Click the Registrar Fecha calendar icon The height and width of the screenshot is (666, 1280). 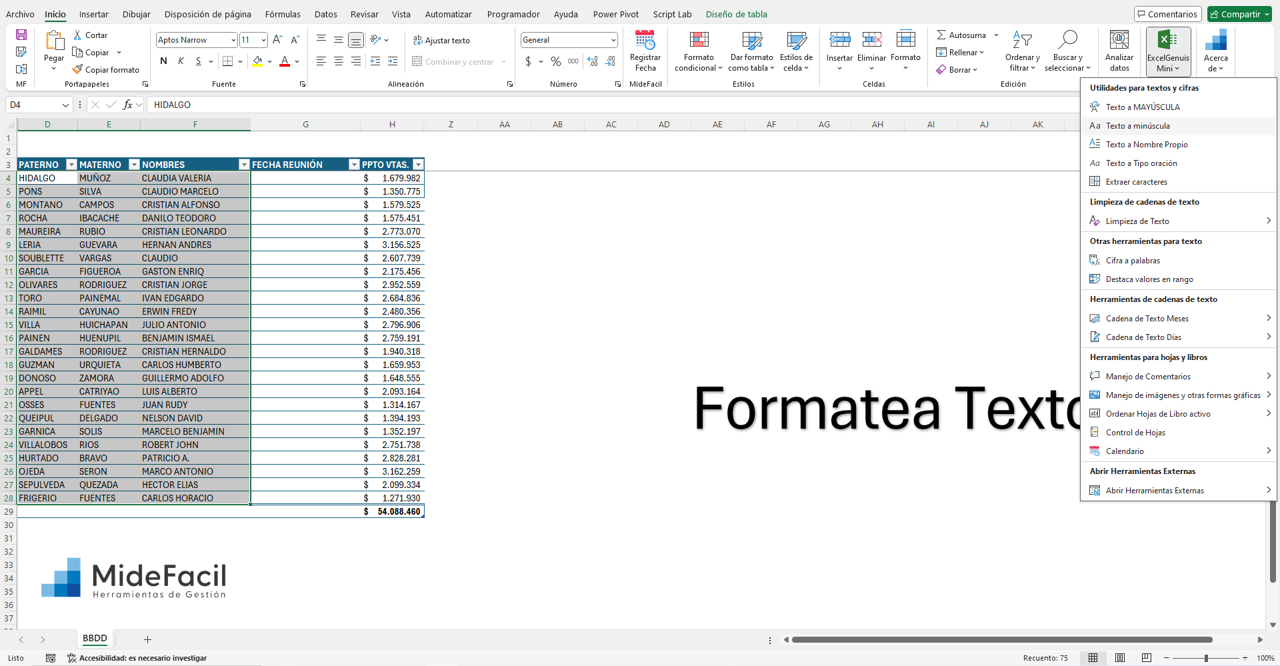(645, 40)
